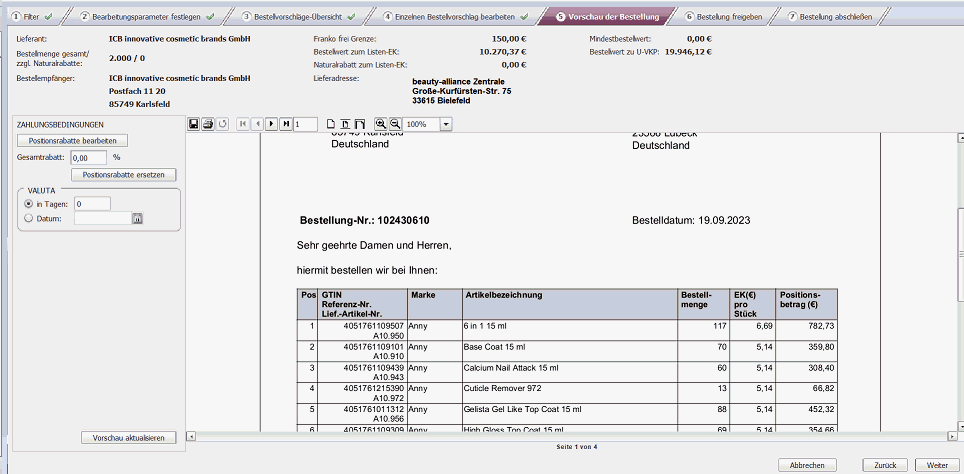
Task: Click U-VKP value '19.946,12 €'
Action: click(x=689, y=52)
